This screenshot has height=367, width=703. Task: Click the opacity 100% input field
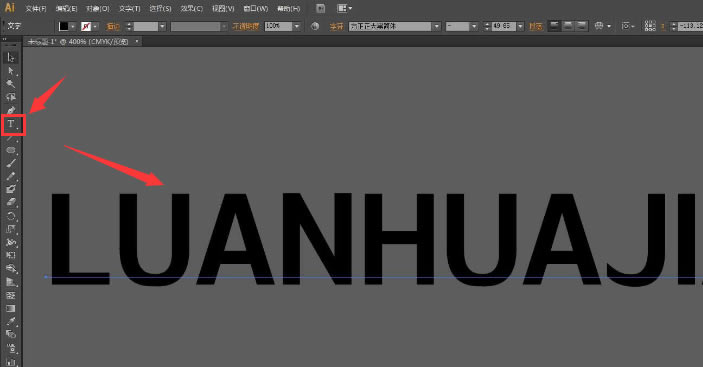278,26
